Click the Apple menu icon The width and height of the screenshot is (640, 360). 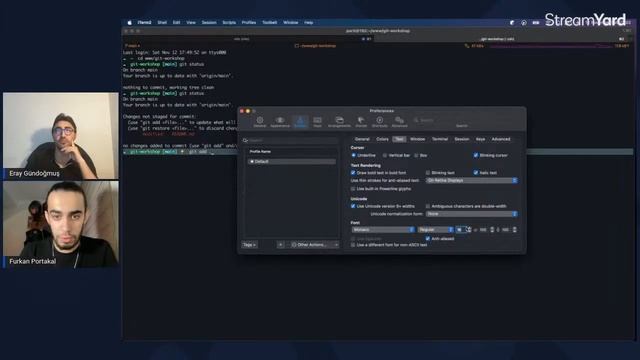pos(129,23)
